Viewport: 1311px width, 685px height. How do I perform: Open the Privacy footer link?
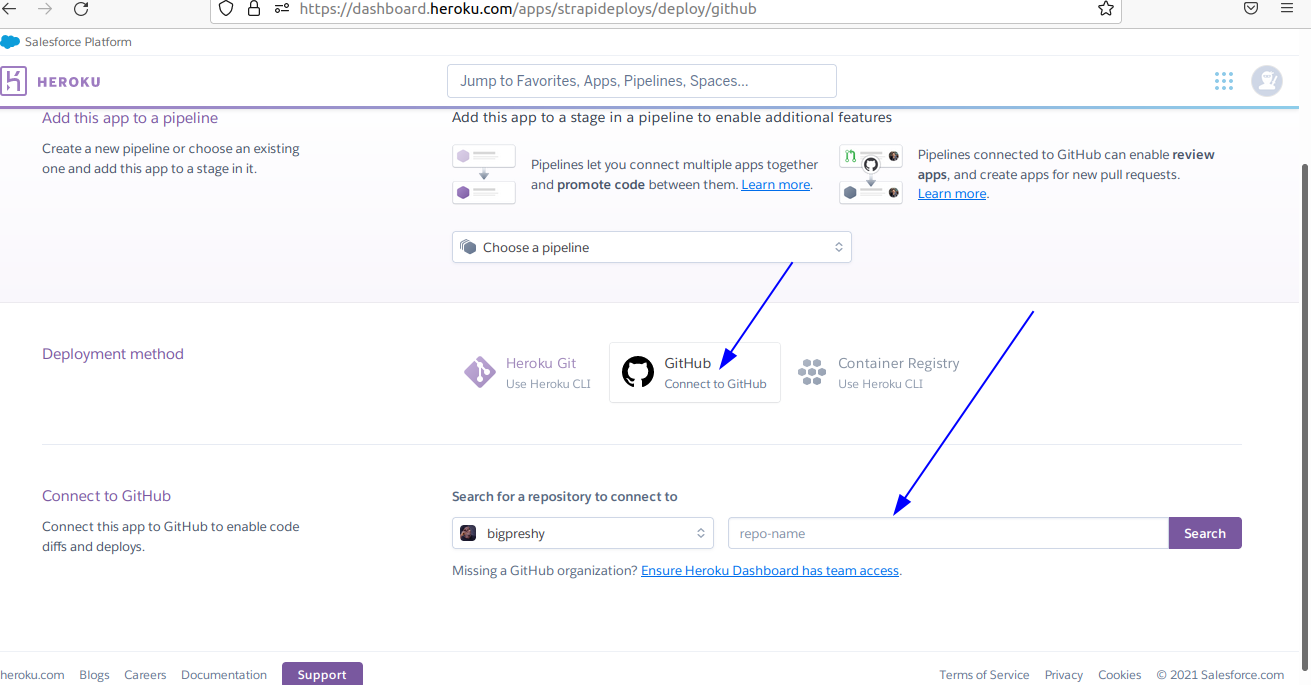click(1064, 675)
